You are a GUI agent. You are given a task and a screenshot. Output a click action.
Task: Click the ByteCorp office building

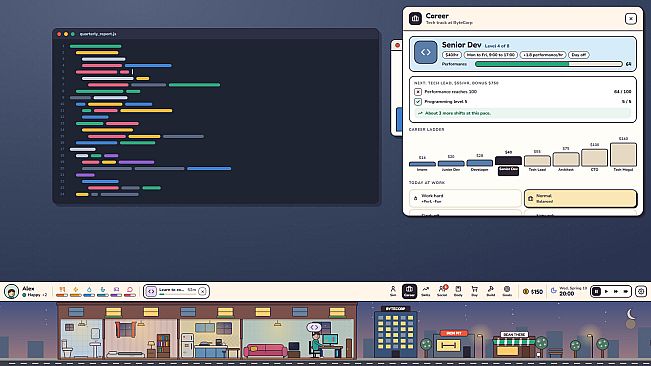(x=395, y=332)
